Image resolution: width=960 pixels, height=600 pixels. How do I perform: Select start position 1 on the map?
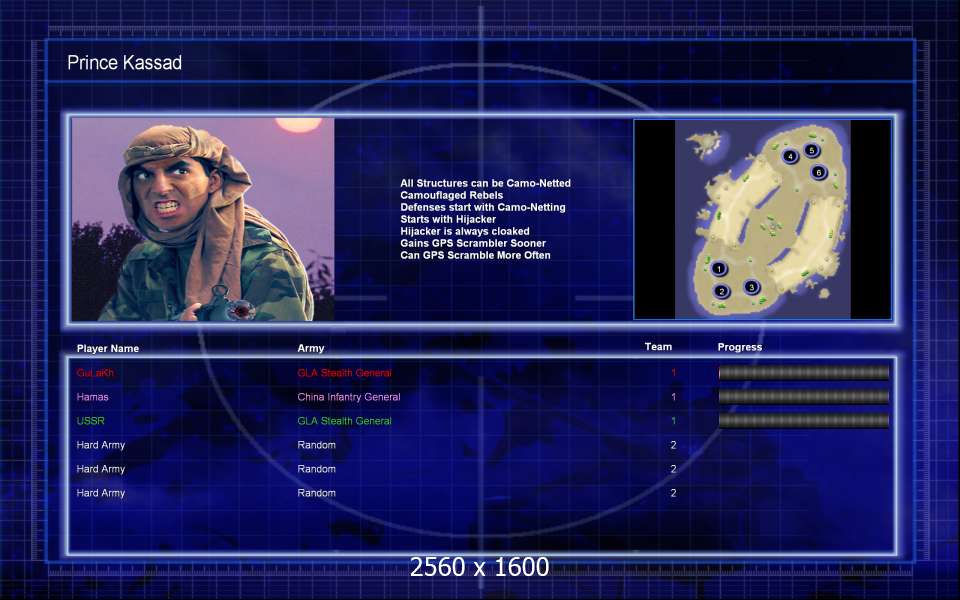[719, 268]
